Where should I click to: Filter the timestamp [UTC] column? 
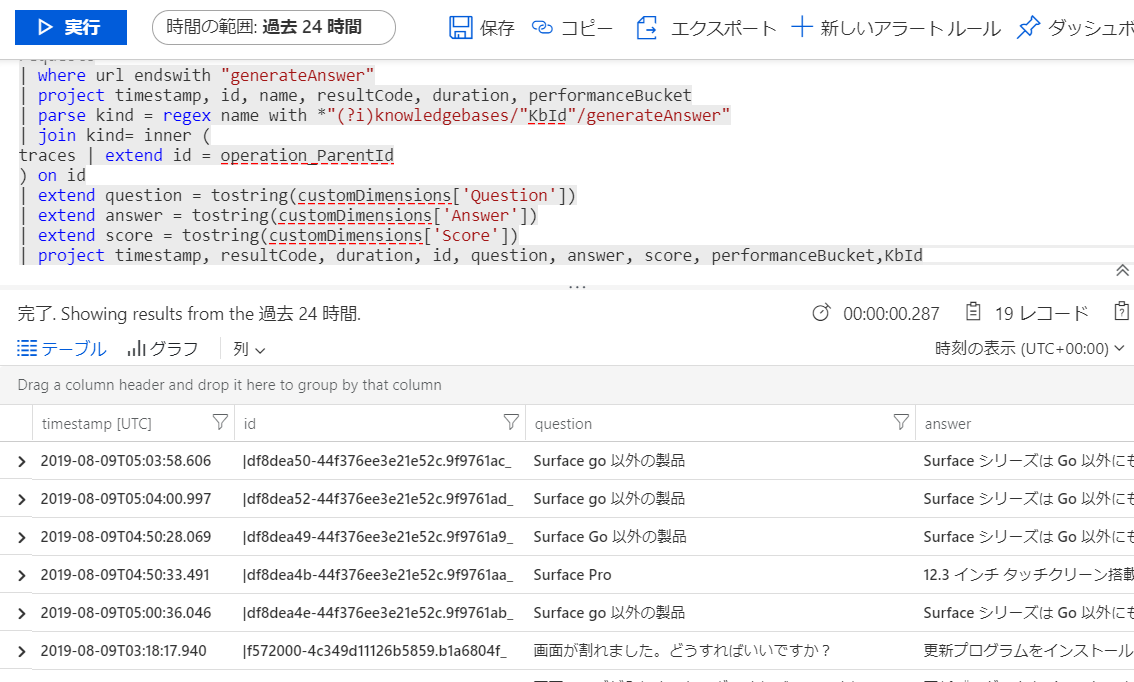click(220, 422)
